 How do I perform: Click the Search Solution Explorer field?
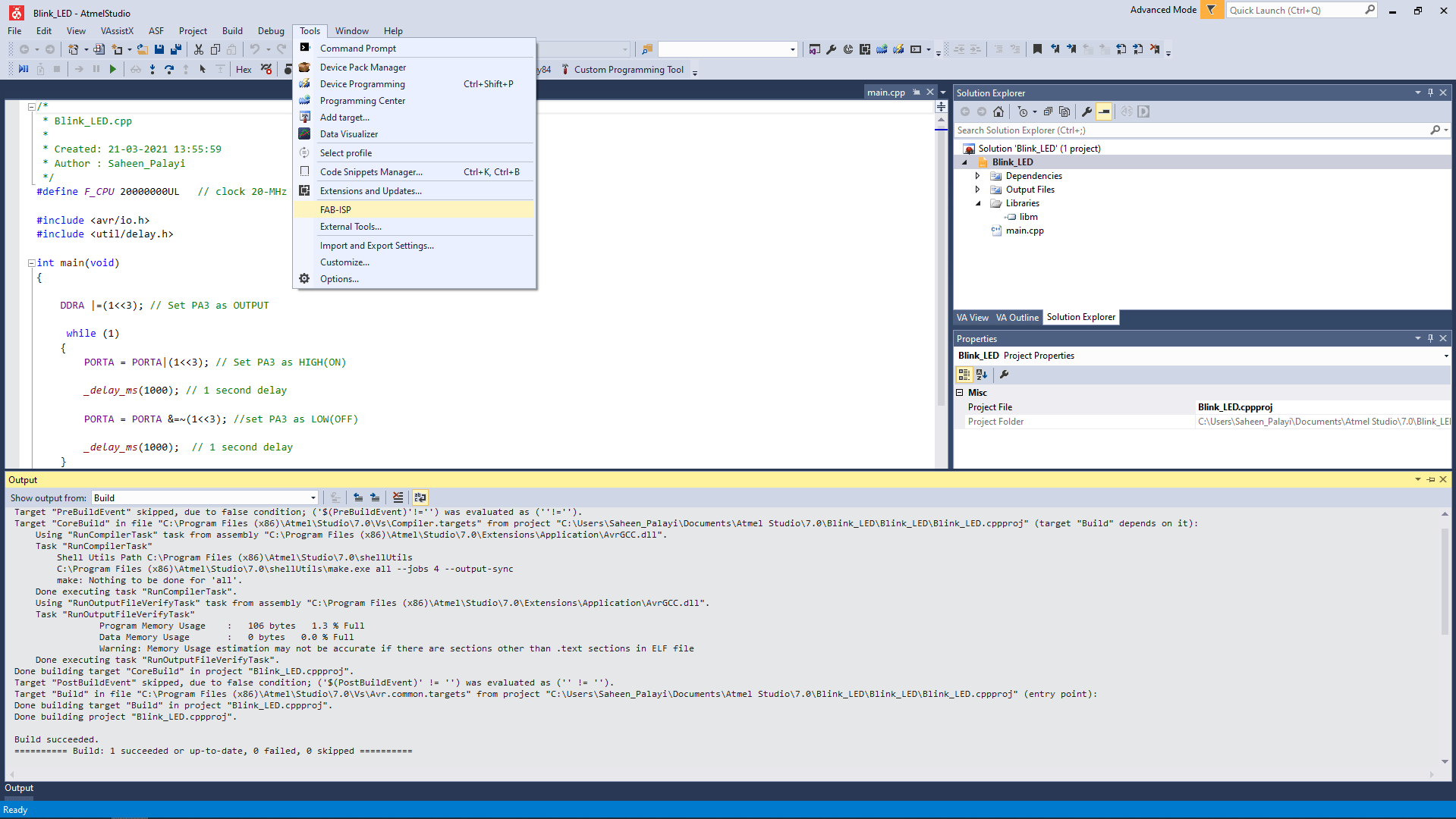1191,130
